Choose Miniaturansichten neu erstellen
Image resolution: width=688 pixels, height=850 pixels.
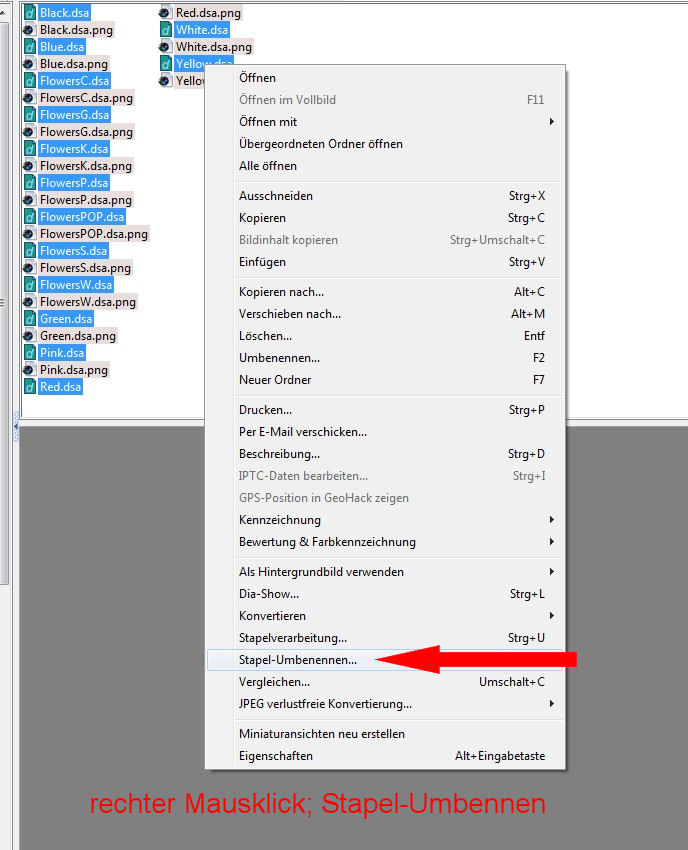coord(385,733)
